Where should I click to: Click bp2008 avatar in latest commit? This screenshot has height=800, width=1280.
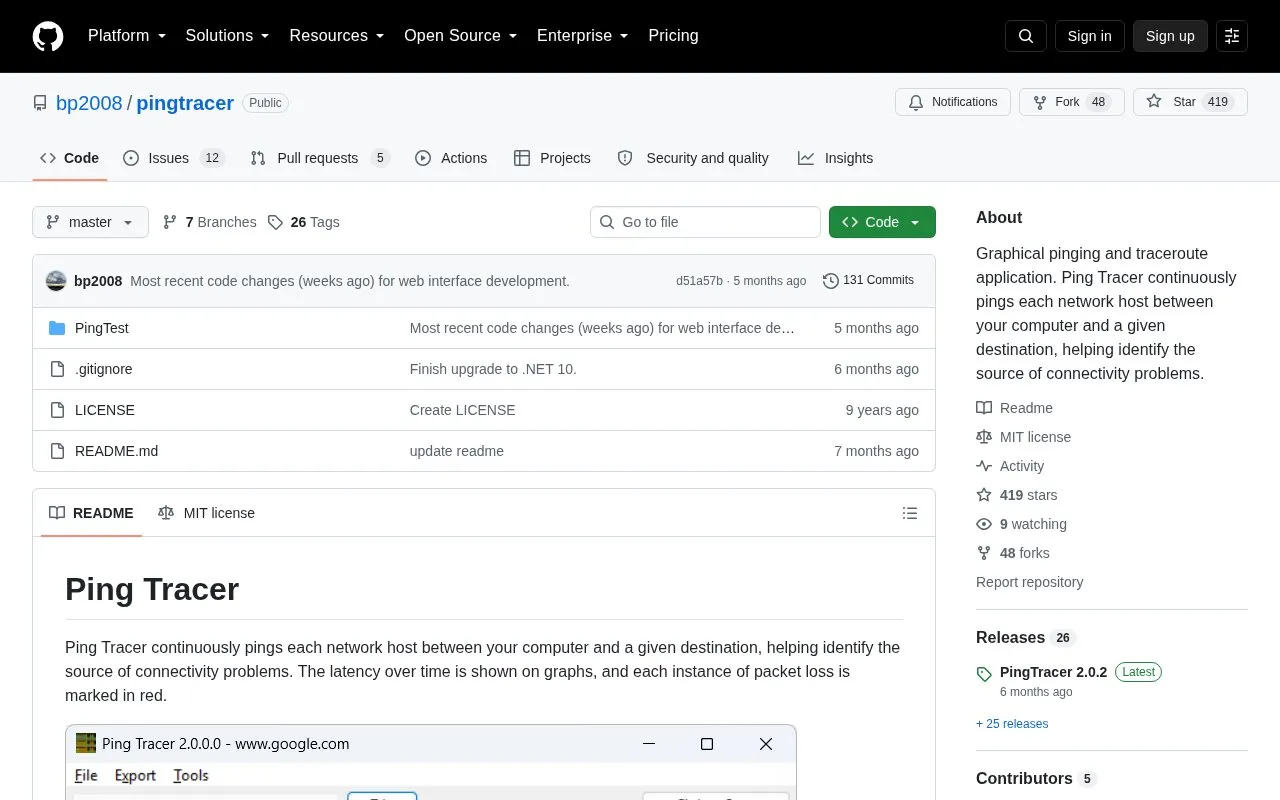coord(56,281)
